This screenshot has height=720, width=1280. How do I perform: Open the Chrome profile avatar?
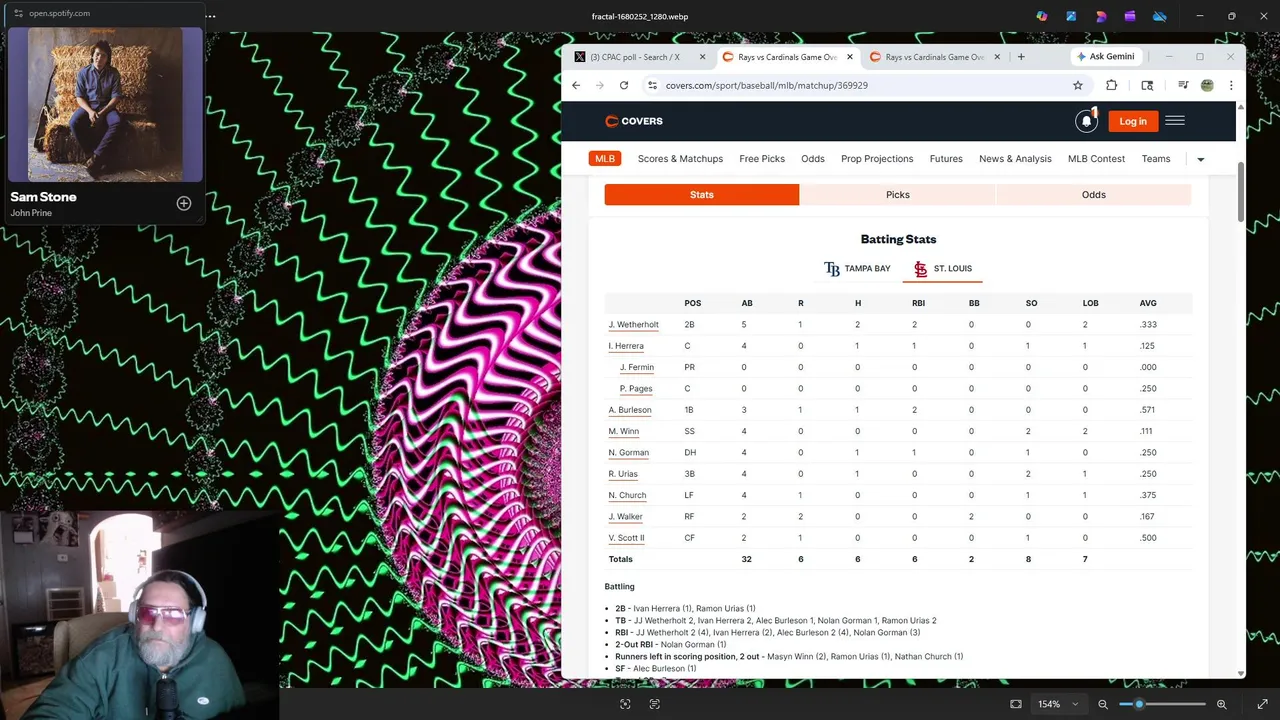1207,85
